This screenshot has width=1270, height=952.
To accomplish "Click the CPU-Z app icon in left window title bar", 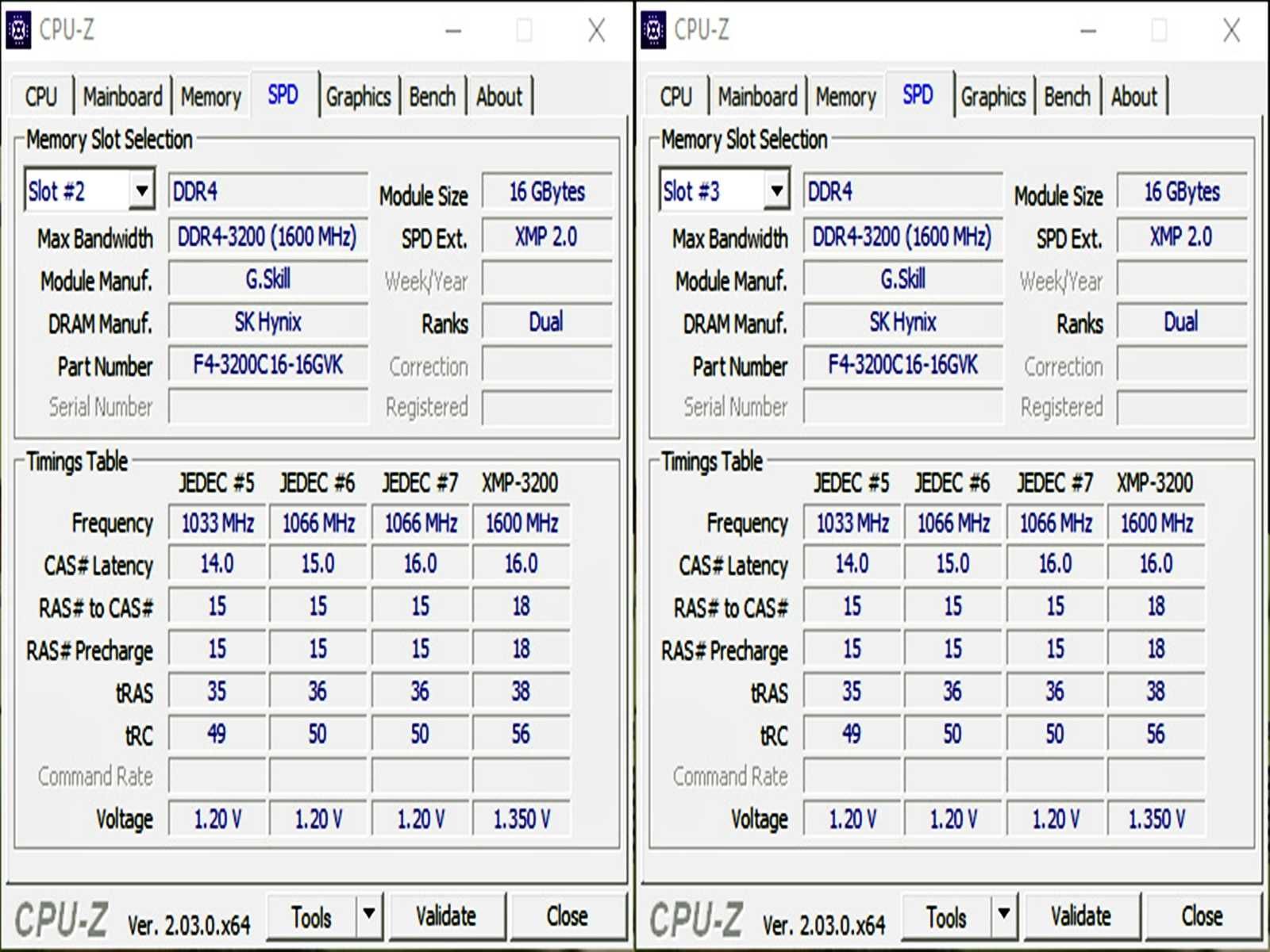I will 18,30.
